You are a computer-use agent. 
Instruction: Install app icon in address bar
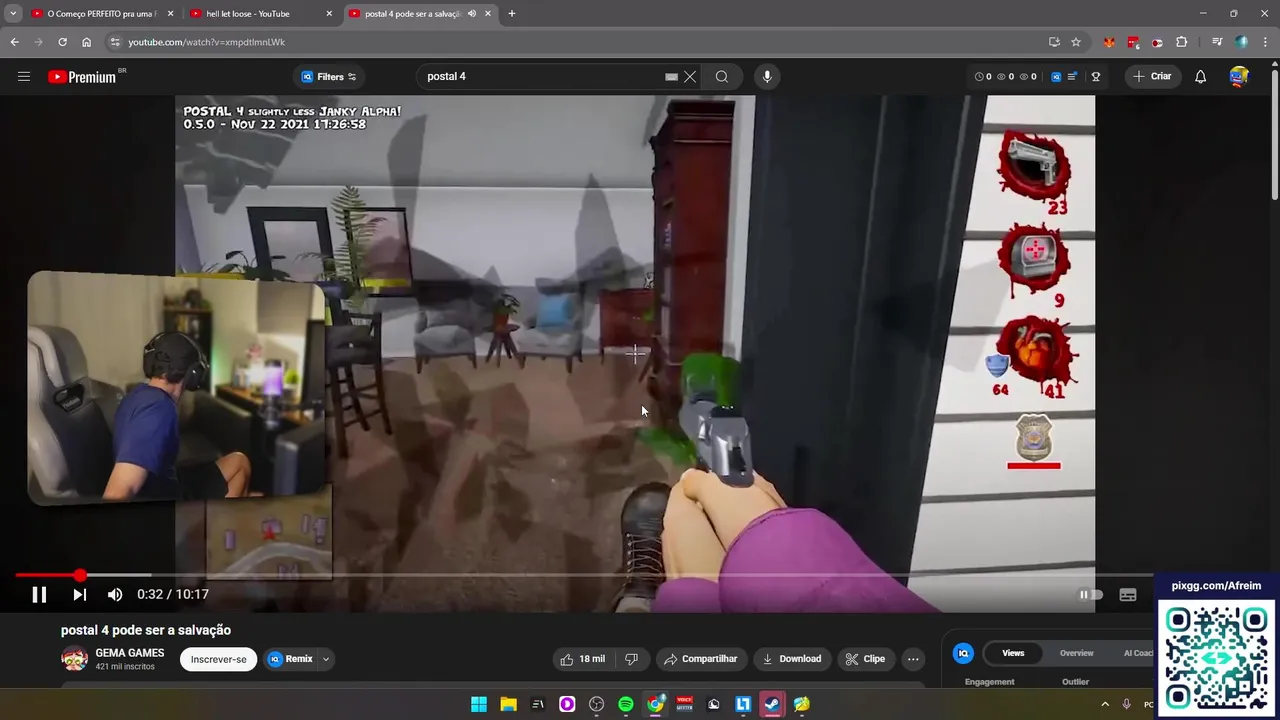(1054, 42)
